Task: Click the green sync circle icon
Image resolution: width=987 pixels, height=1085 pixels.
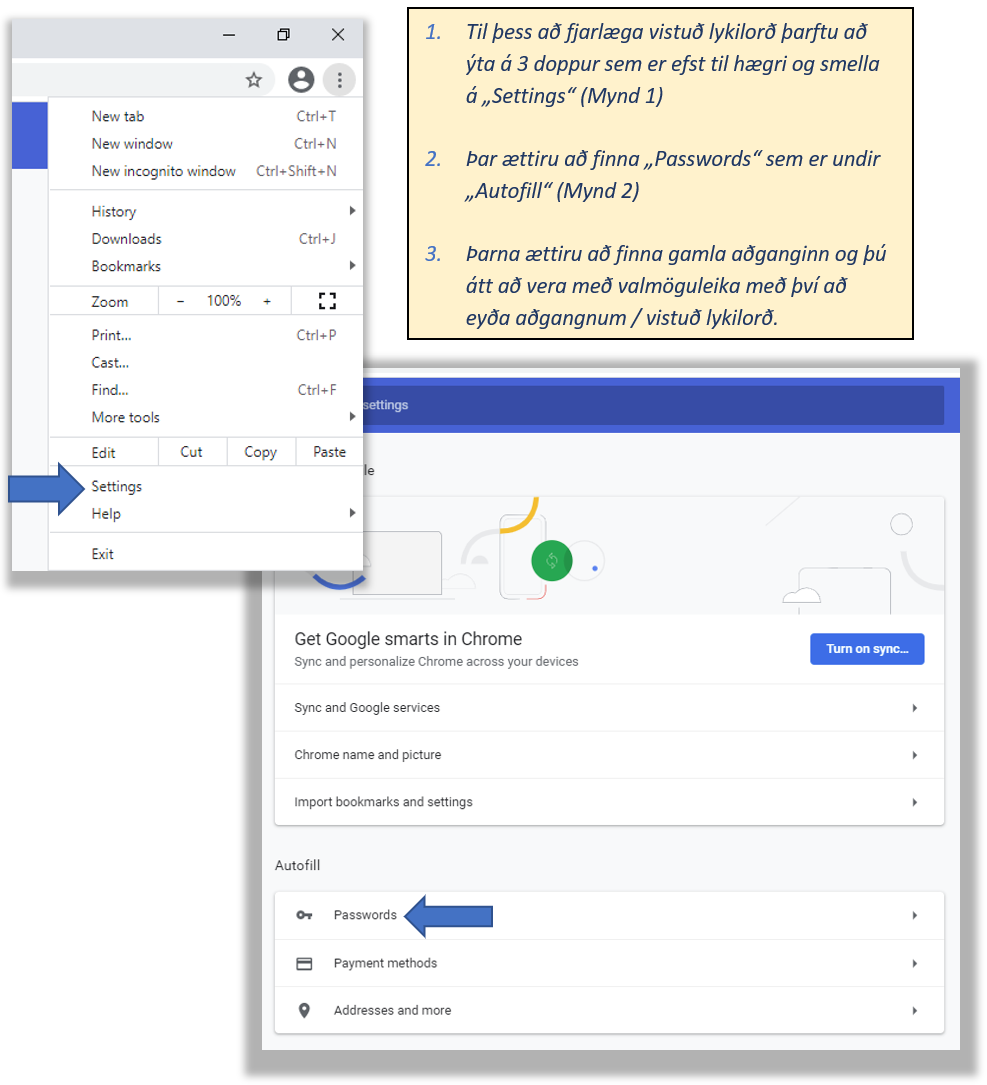Action: [x=550, y=561]
